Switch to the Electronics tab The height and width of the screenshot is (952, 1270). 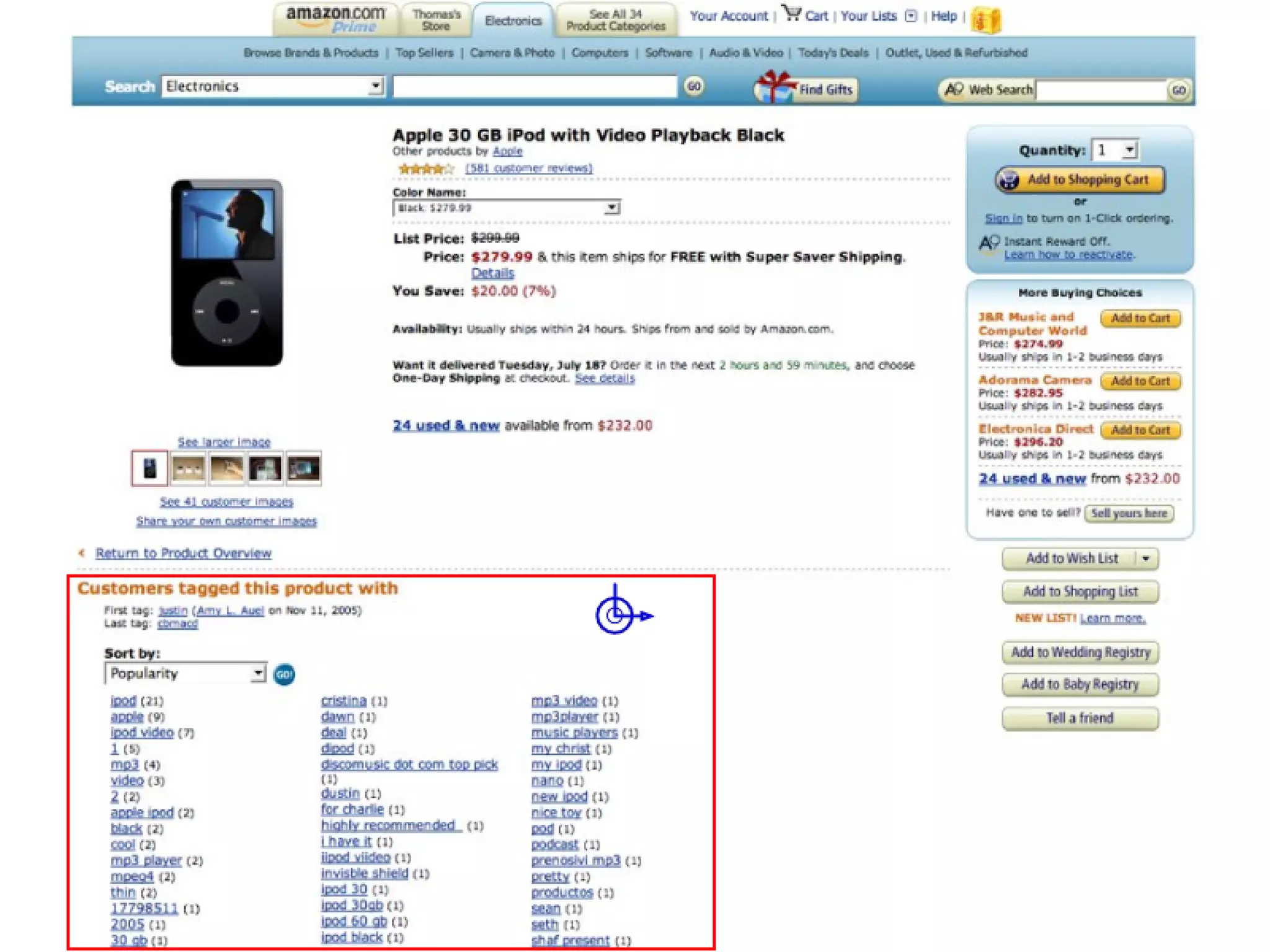click(513, 20)
